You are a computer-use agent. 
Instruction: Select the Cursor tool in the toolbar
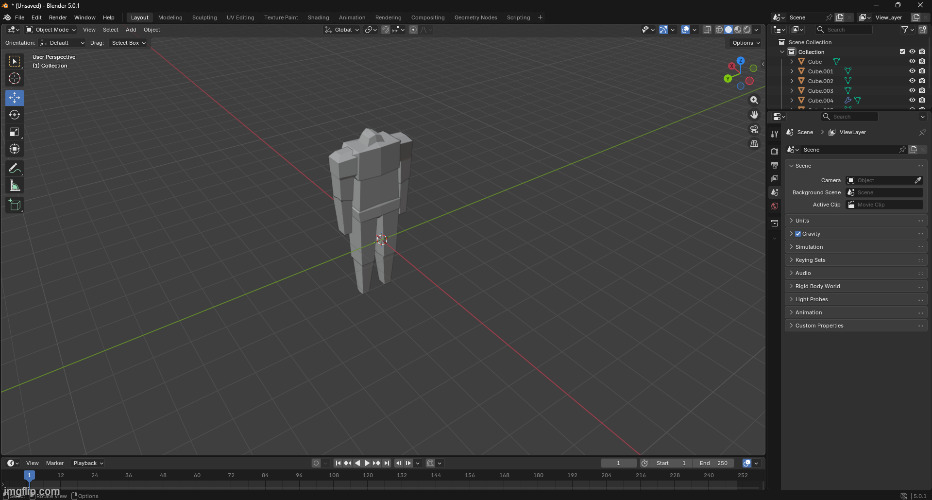(x=14, y=79)
